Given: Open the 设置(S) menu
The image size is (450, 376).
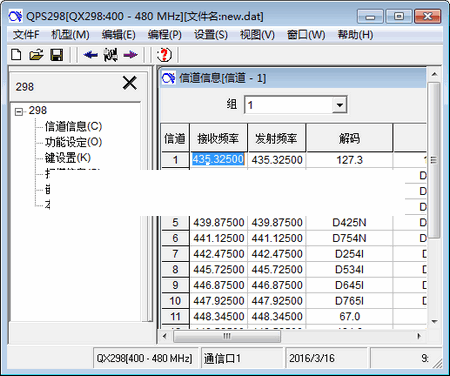Looking at the screenshot, I should pos(211,35).
